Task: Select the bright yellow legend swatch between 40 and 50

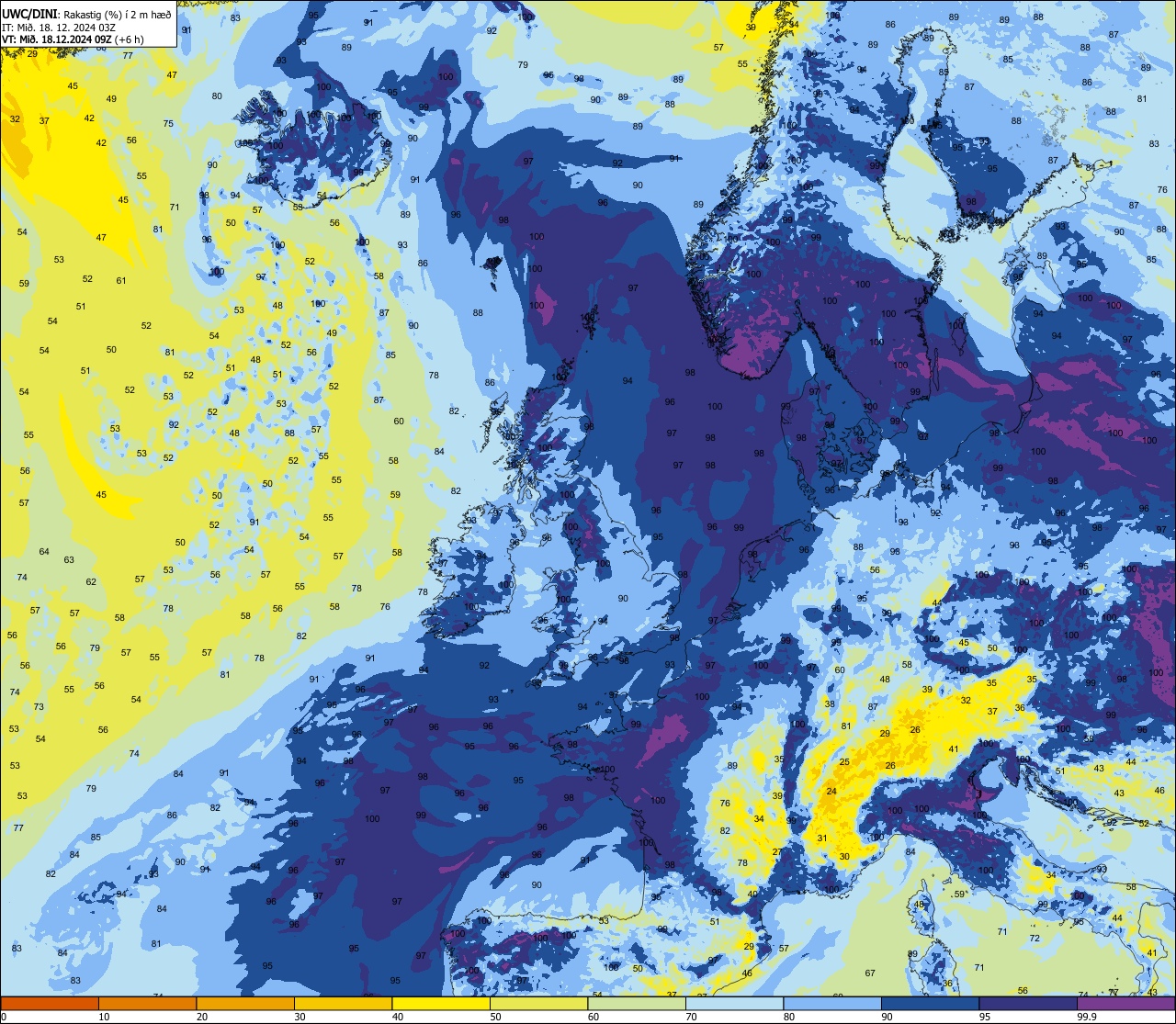Action: coord(441,1003)
